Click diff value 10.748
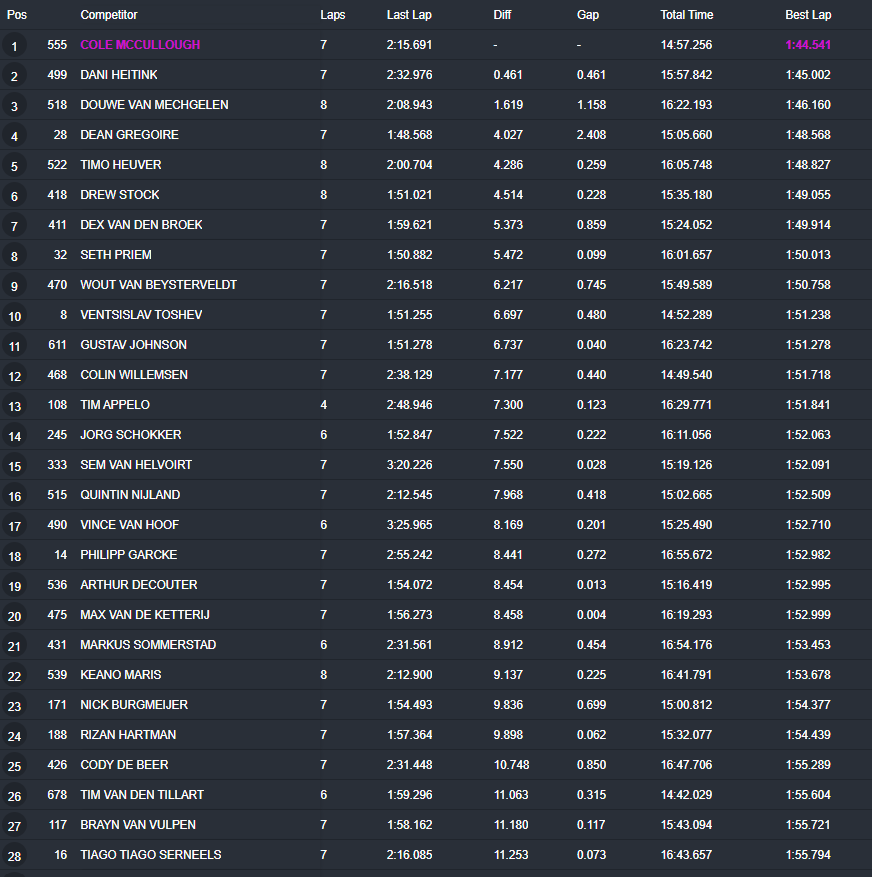 [511, 765]
